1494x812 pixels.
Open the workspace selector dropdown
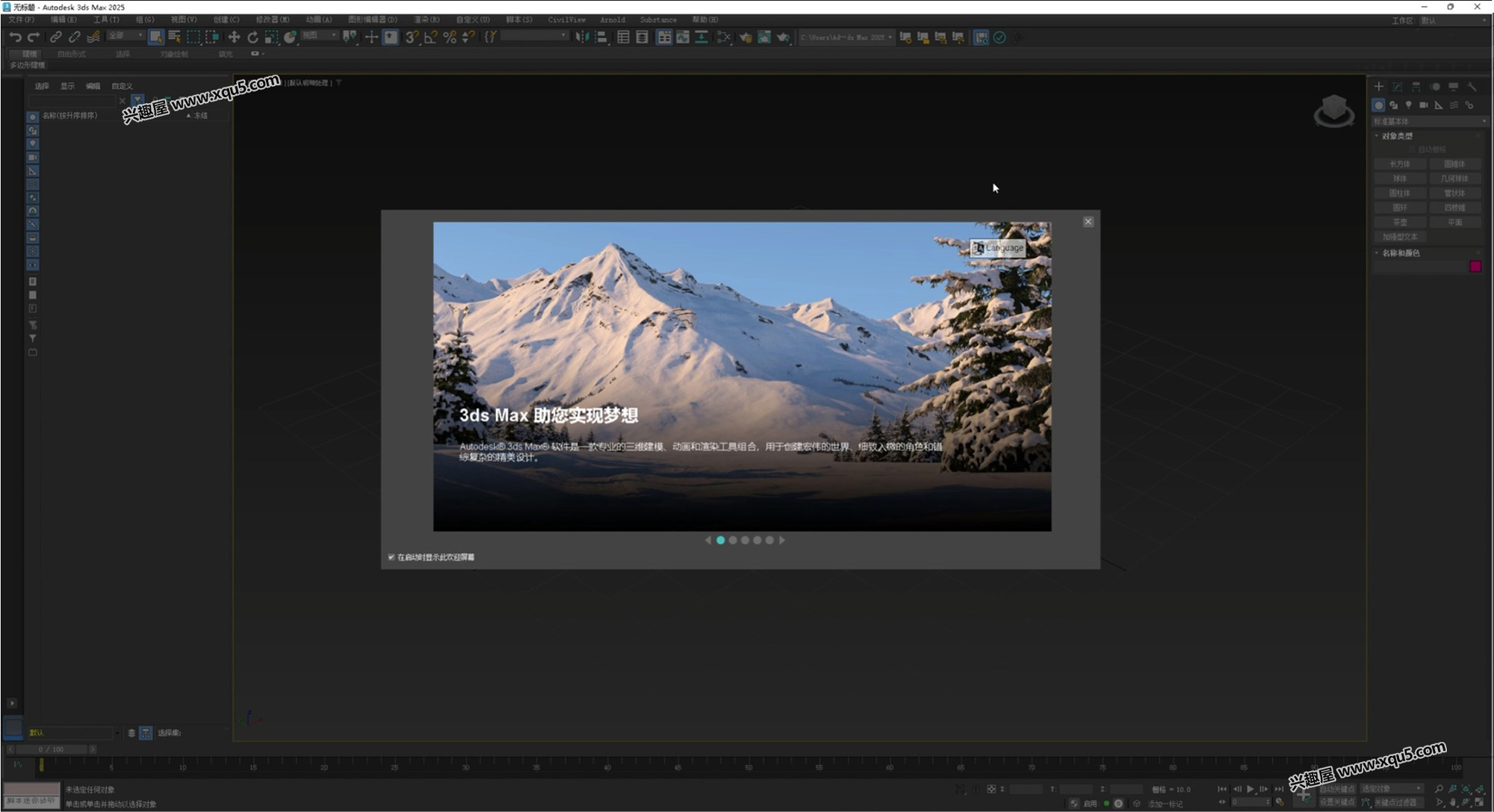1454,21
